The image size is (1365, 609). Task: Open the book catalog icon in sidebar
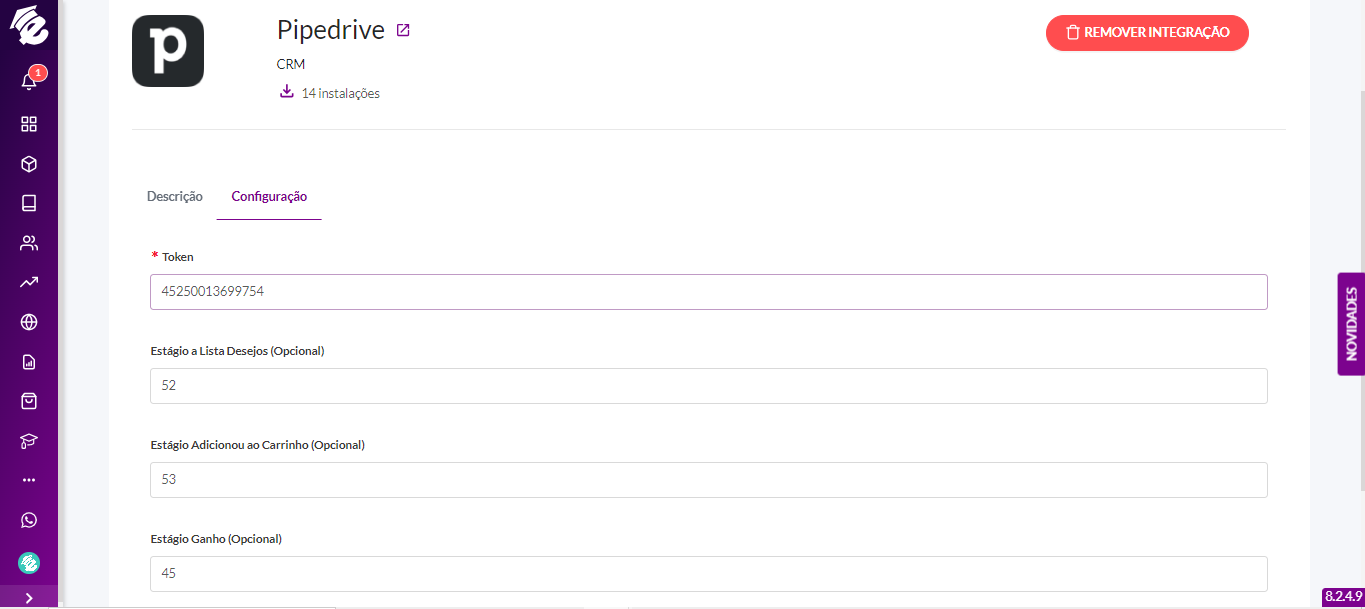tap(29, 203)
